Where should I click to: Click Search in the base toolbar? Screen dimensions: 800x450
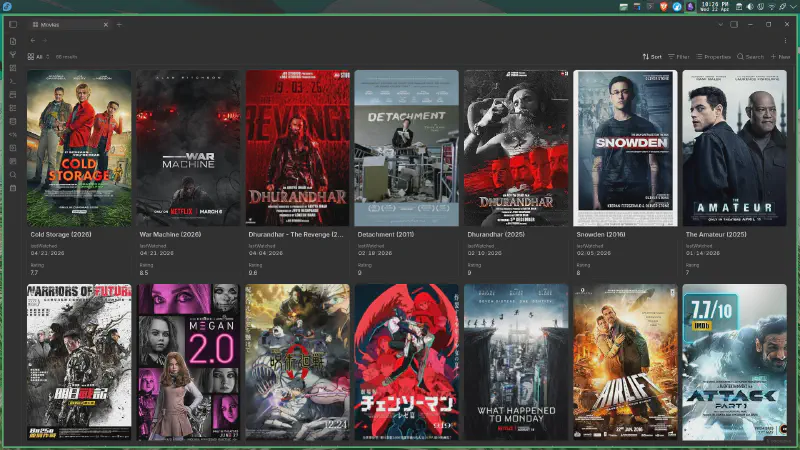click(750, 57)
